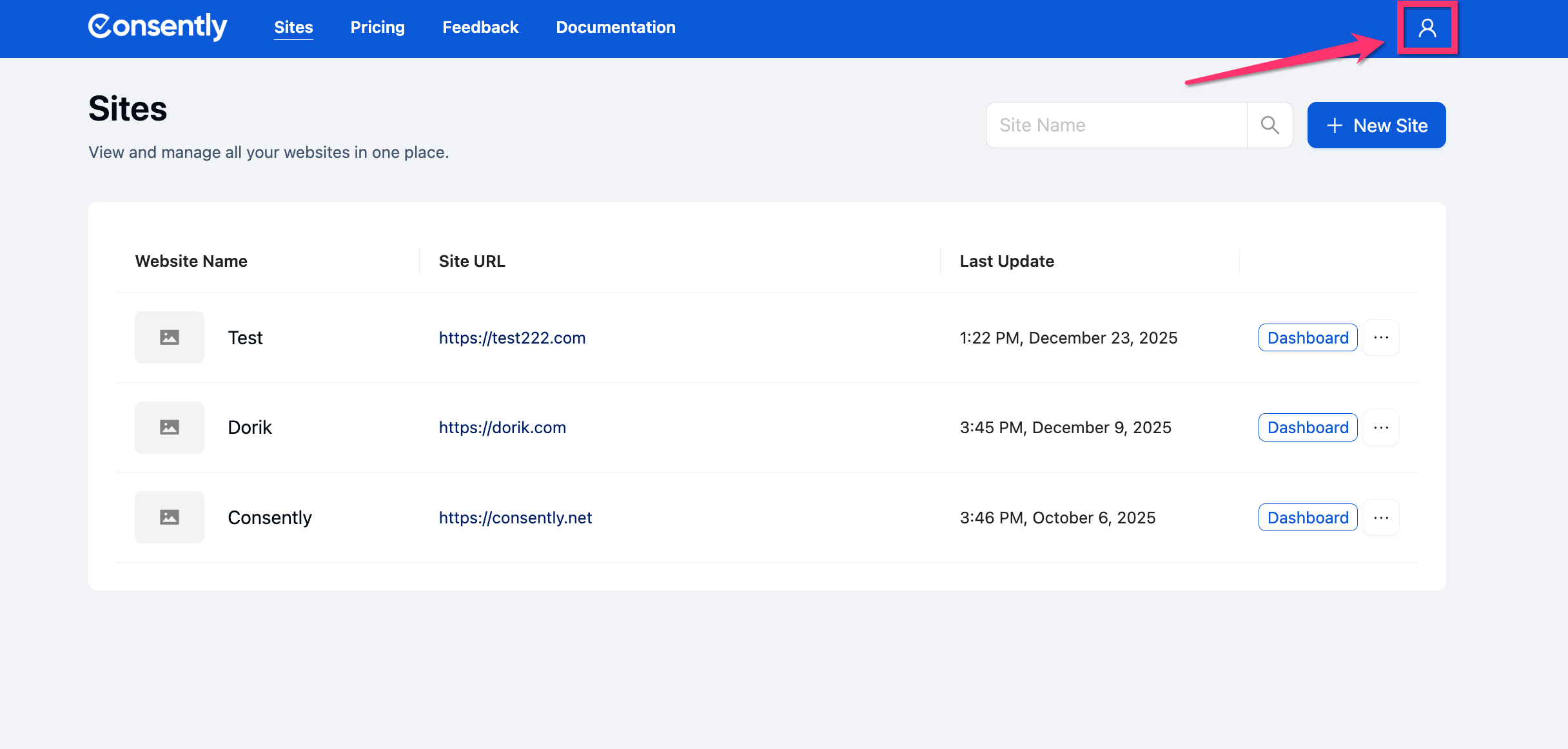The height and width of the screenshot is (749, 1568).
Task: Focus the Site Name search field
Action: tap(1117, 125)
